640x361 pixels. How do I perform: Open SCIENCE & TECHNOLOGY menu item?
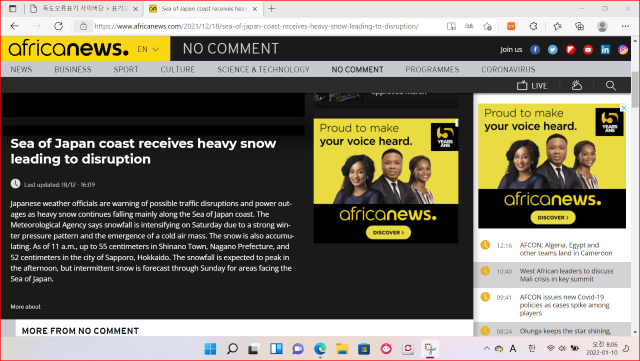pyautogui.click(x=263, y=69)
